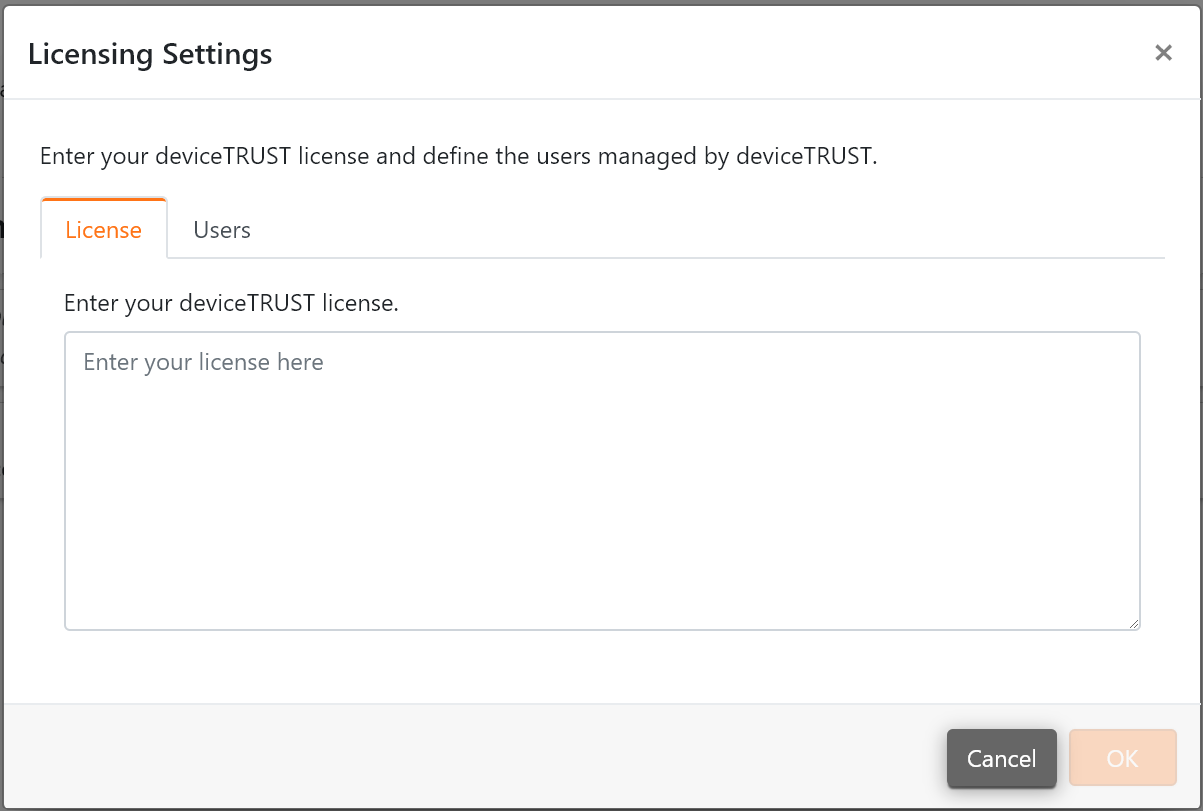Click the Licensing Settings dialog title
Image resolution: width=1203 pixels, height=811 pixels.
tap(151, 54)
